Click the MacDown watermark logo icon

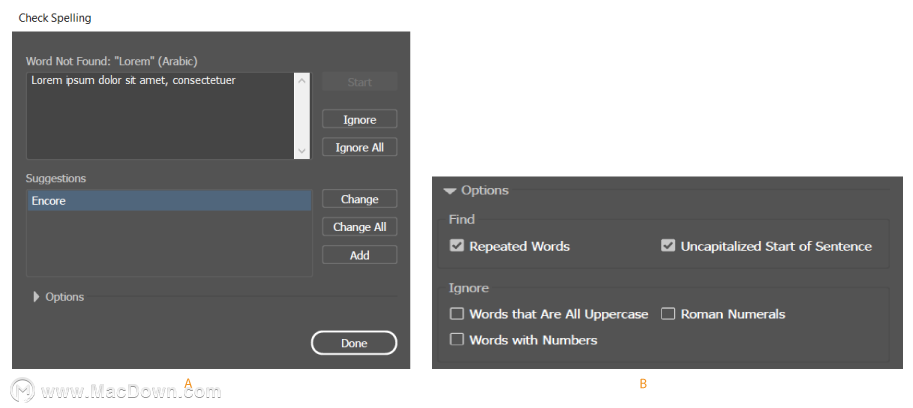click(24, 390)
